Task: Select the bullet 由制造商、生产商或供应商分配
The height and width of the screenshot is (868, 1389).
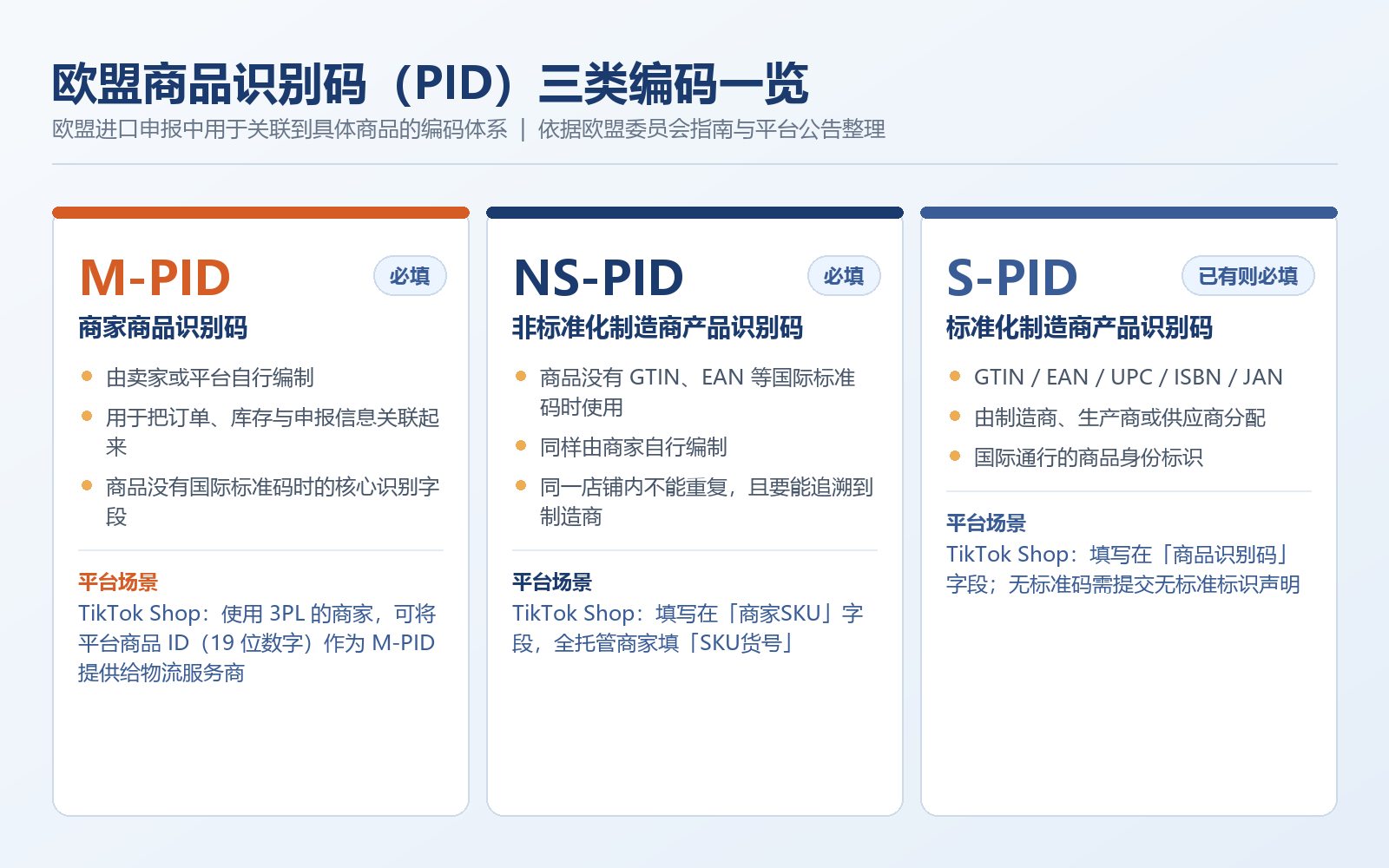Action: point(1120,418)
